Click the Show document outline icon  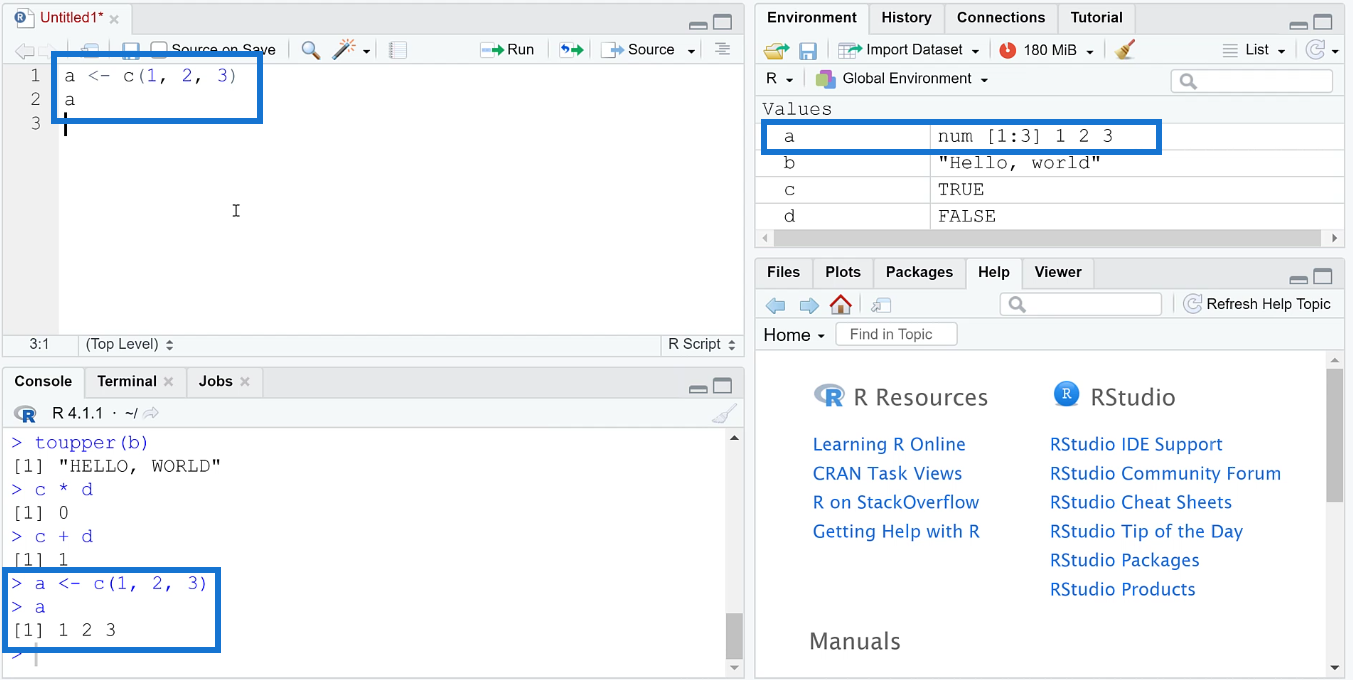click(722, 49)
